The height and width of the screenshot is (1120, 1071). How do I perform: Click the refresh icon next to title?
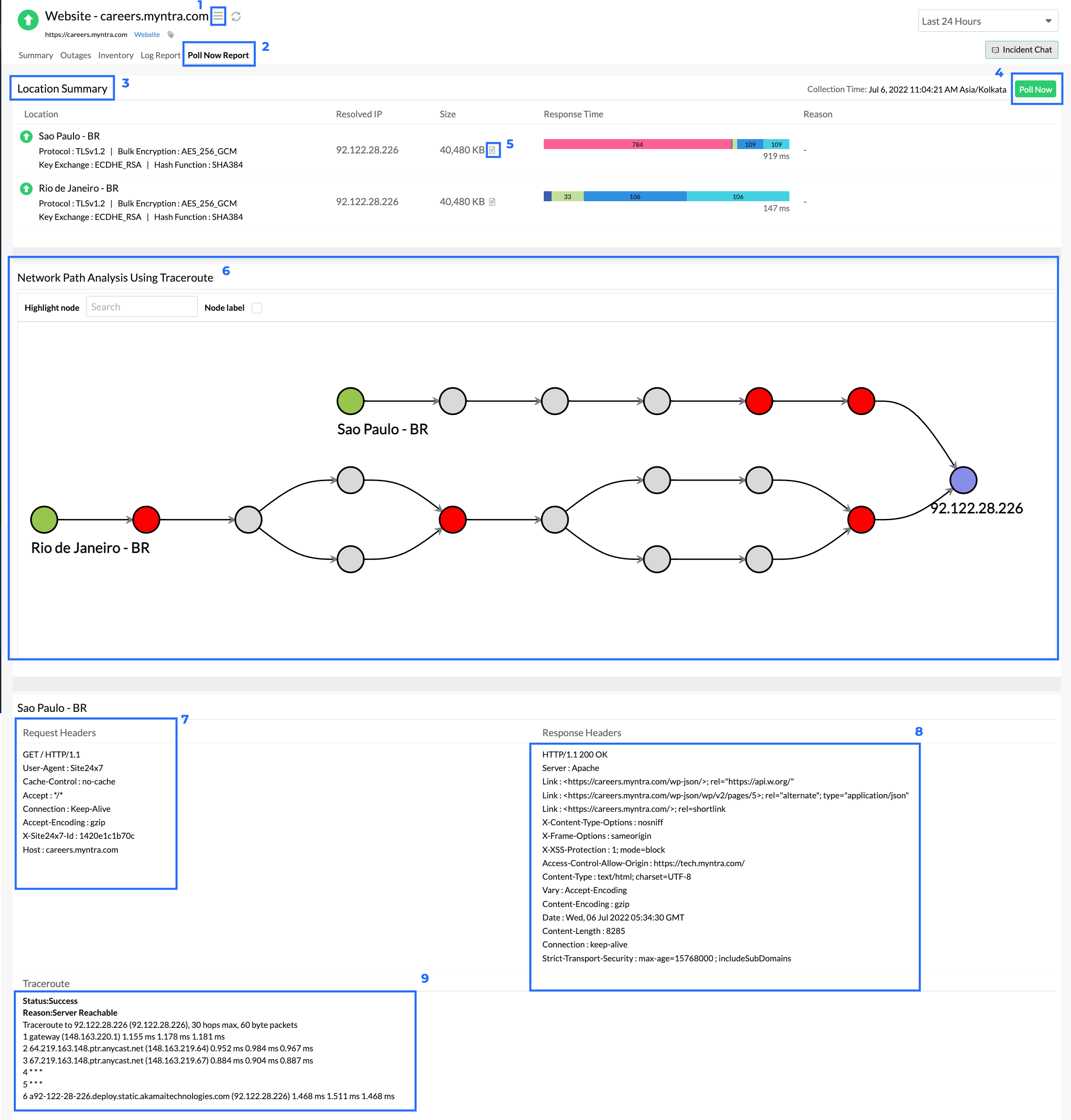(236, 17)
